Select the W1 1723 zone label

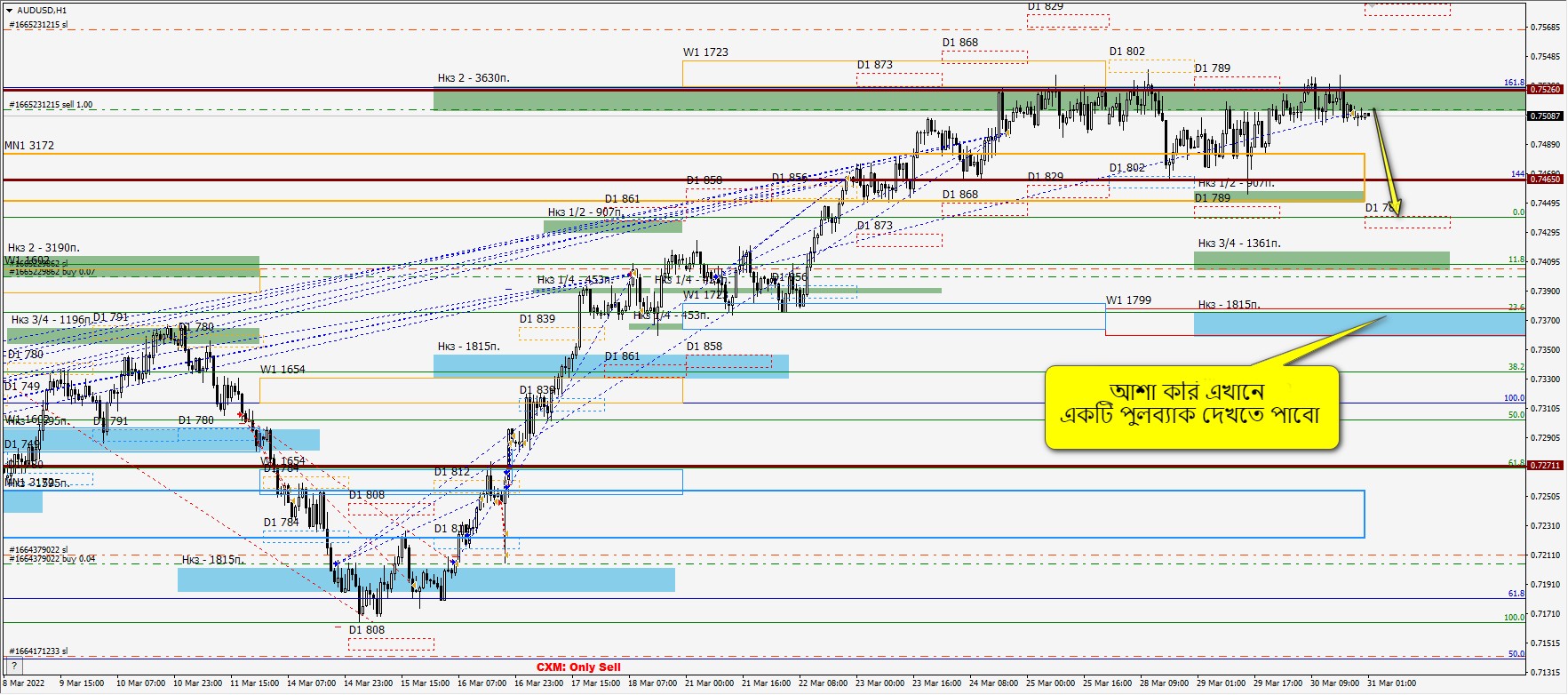[x=705, y=52]
